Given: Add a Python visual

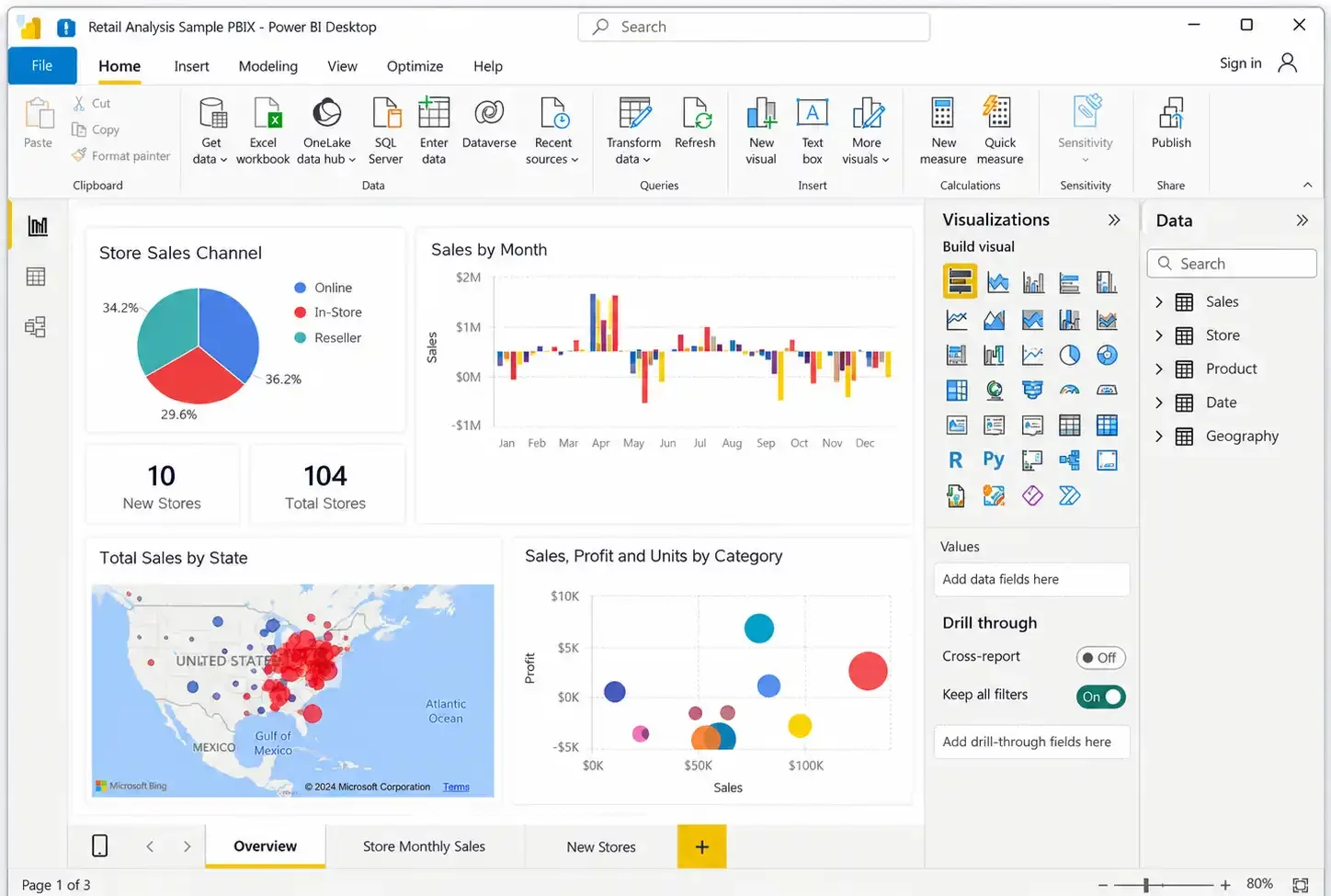Looking at the screenshot, I should click(994, 460).
